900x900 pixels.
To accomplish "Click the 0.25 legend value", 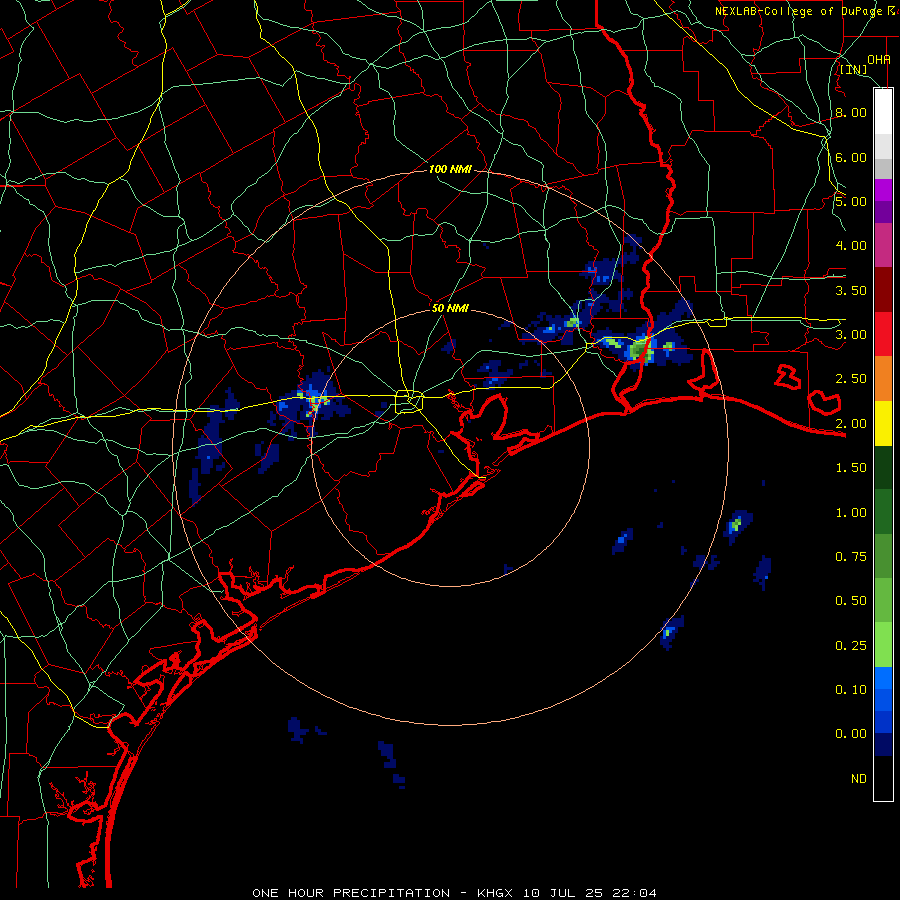I will pos(851,646).
